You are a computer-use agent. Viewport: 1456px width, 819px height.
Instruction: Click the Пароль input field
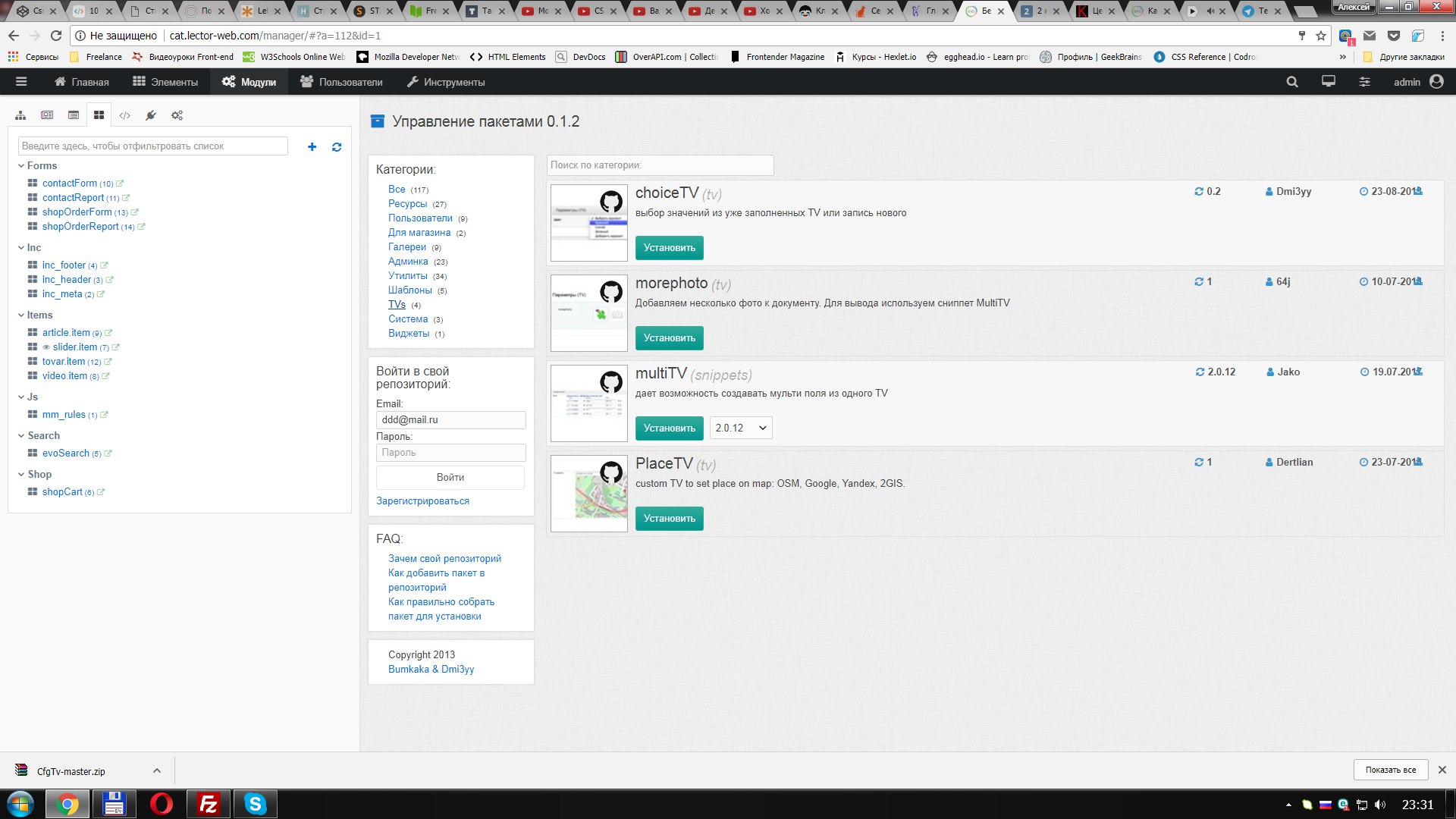[450, 453]
